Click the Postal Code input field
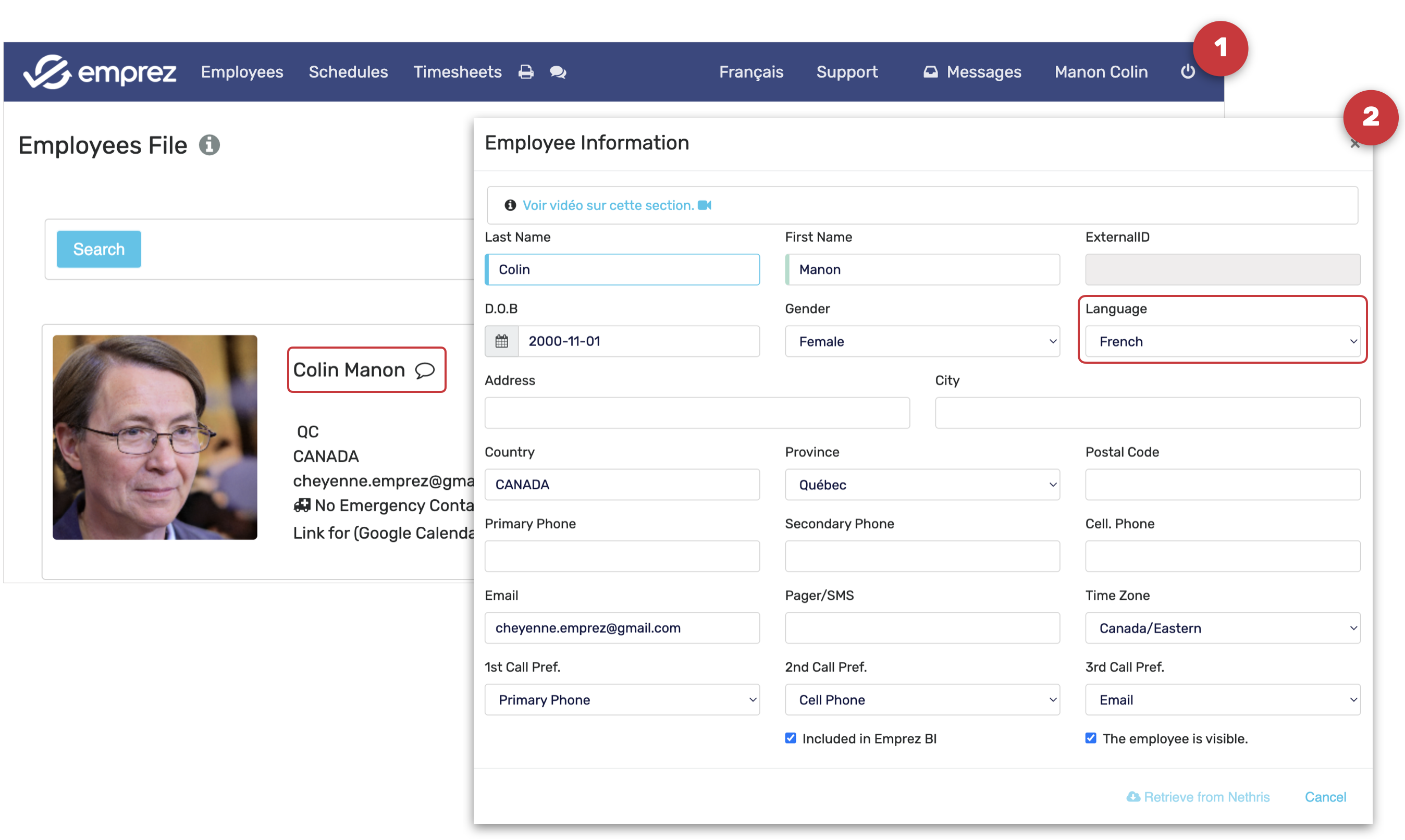This screenshot has height=840, width=1405. (1223, 485)
